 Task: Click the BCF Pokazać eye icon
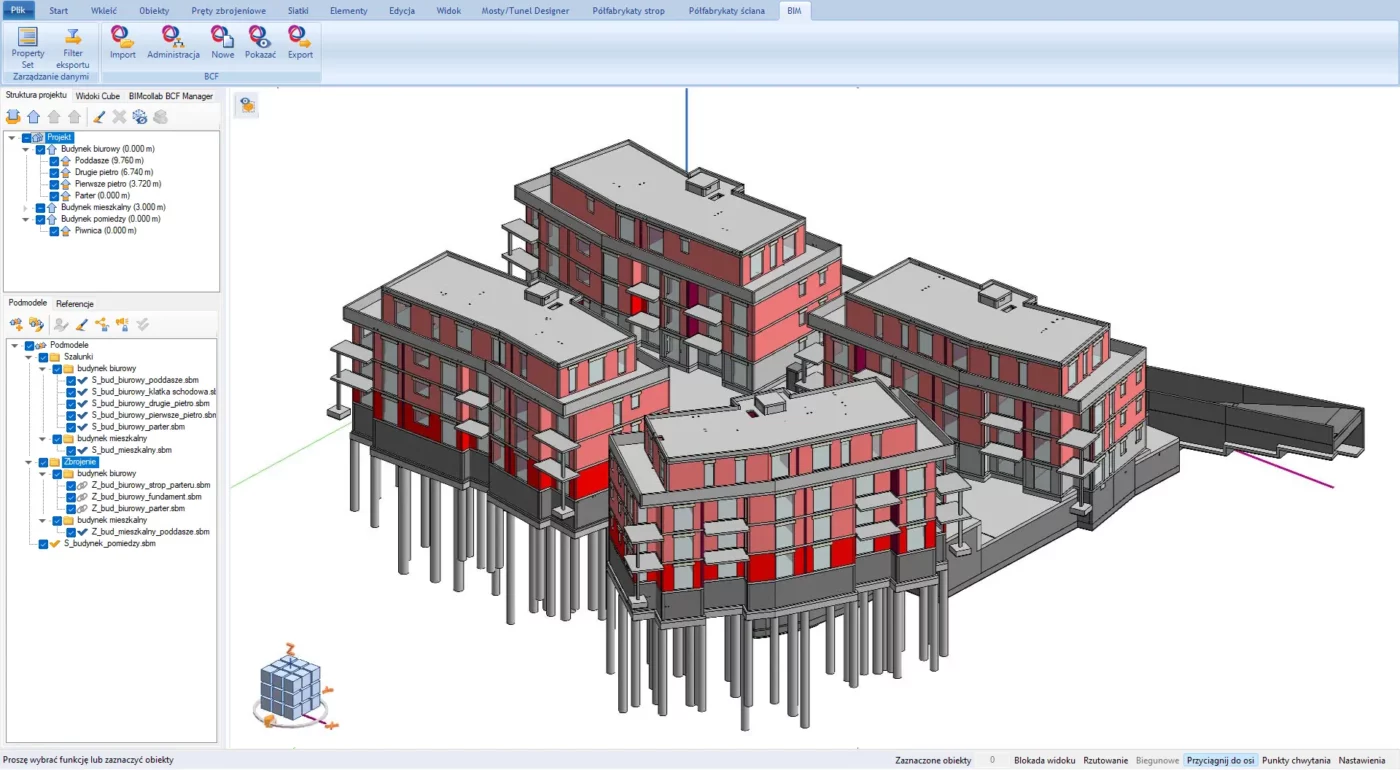260,42
